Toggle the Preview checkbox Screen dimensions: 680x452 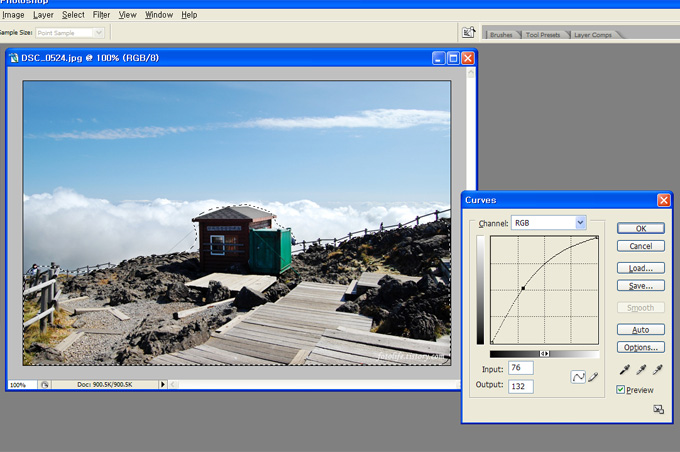pos(621,390)
